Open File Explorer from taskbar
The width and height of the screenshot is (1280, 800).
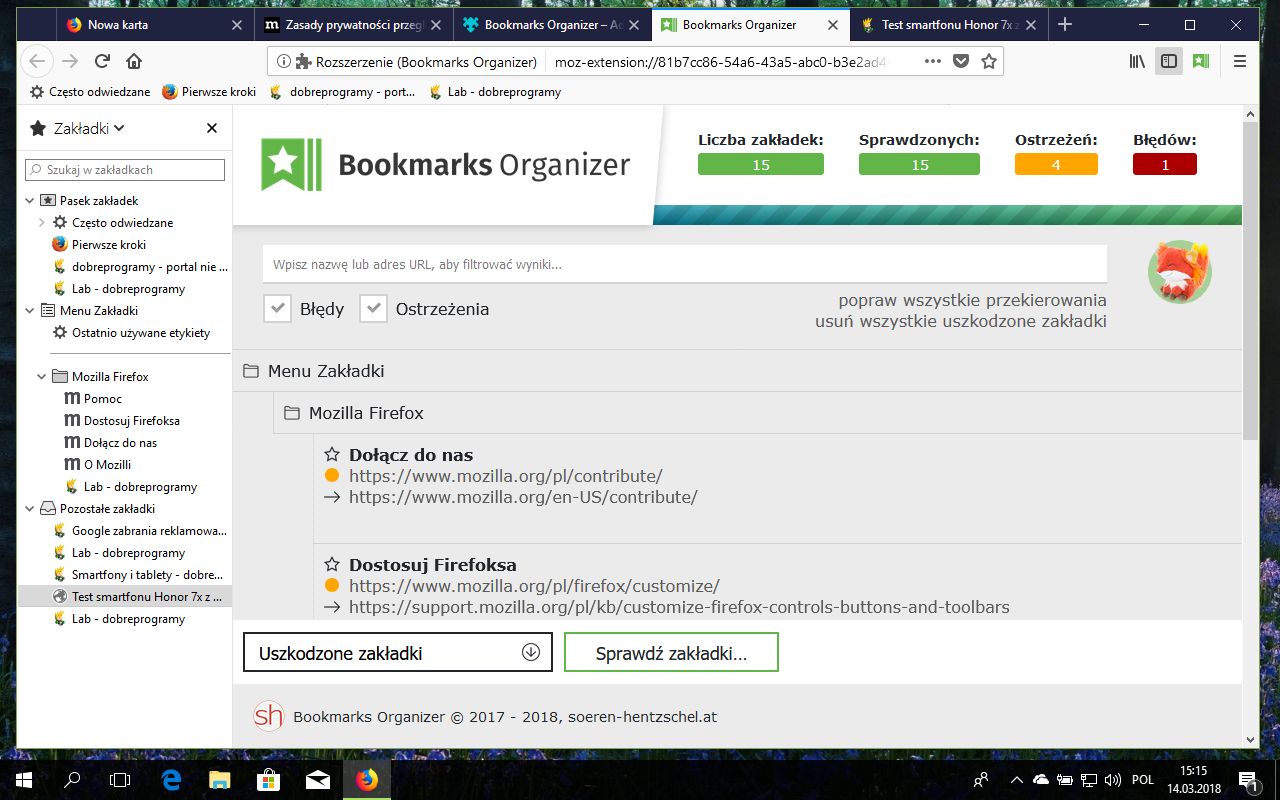click(x=220, y=779)
